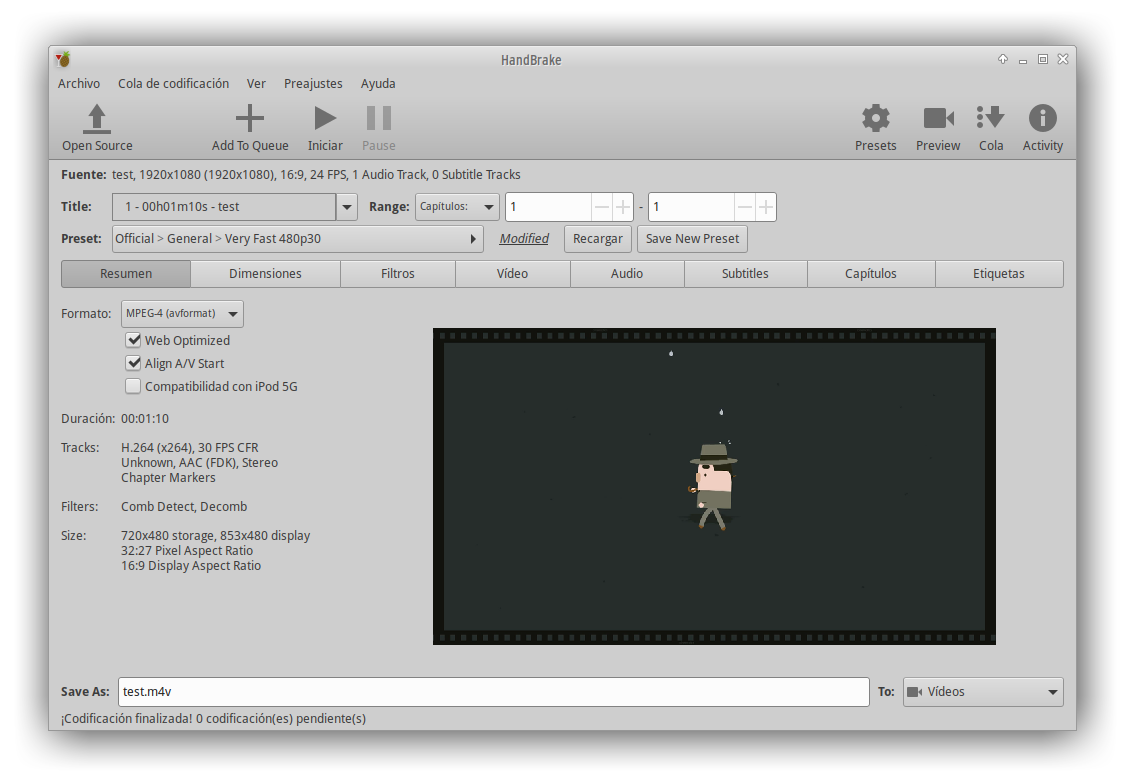
Task: Click the Save As filename field
Action: coord(493,692)
